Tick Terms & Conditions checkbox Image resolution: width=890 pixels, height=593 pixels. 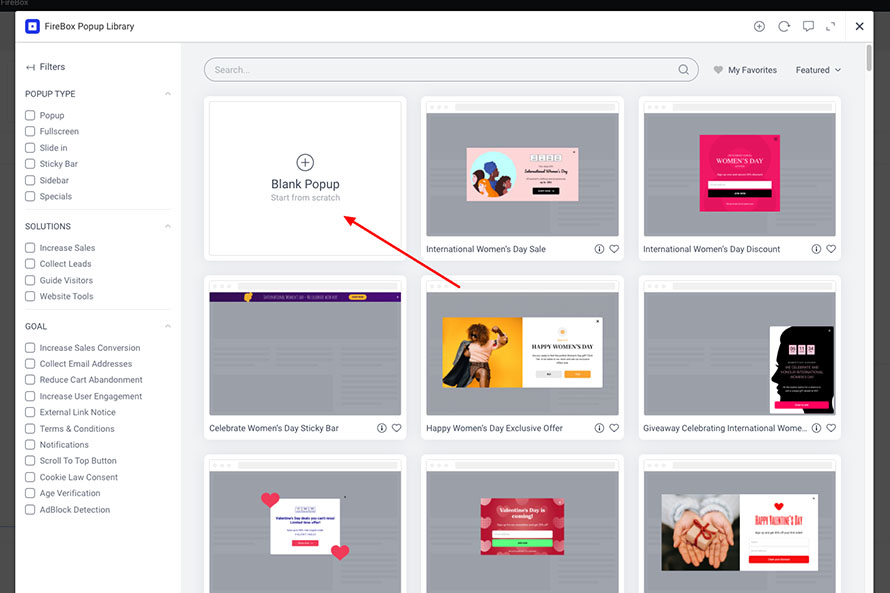click(30, 428)
